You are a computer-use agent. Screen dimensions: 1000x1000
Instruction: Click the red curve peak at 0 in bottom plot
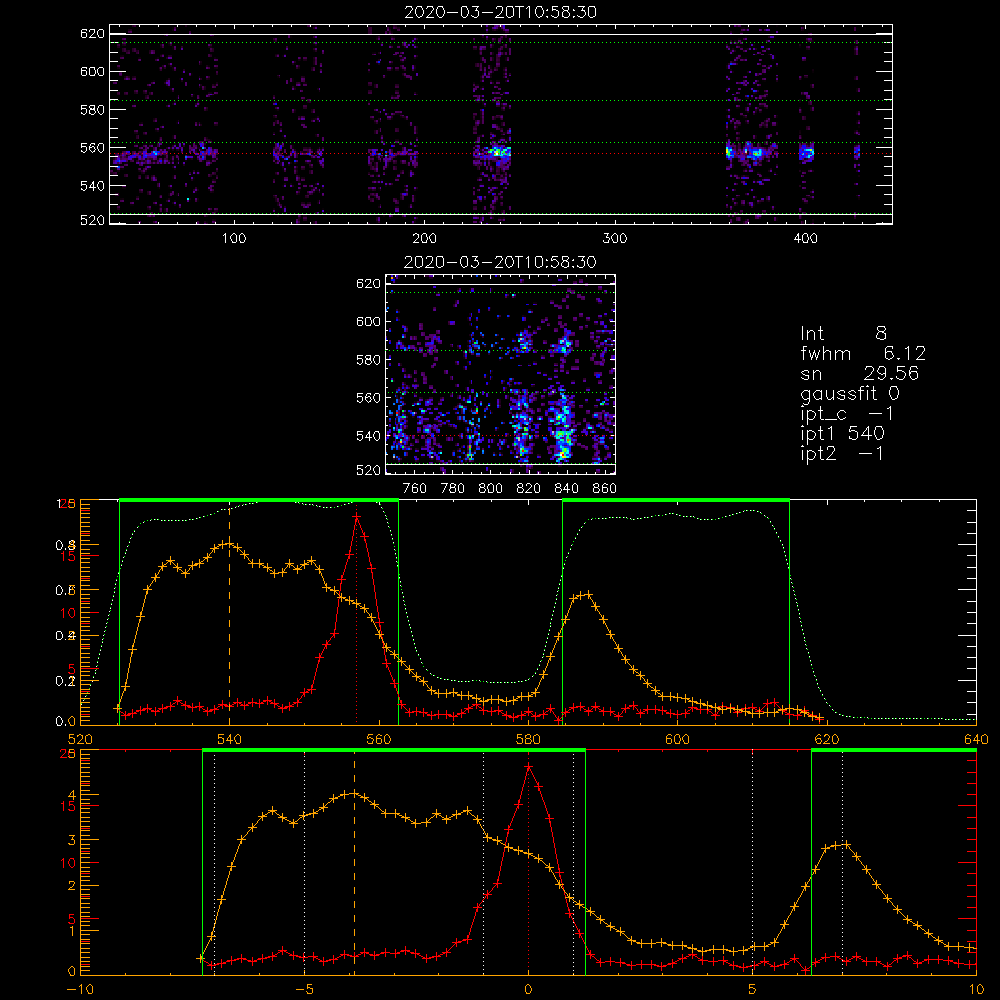[529, 767]
